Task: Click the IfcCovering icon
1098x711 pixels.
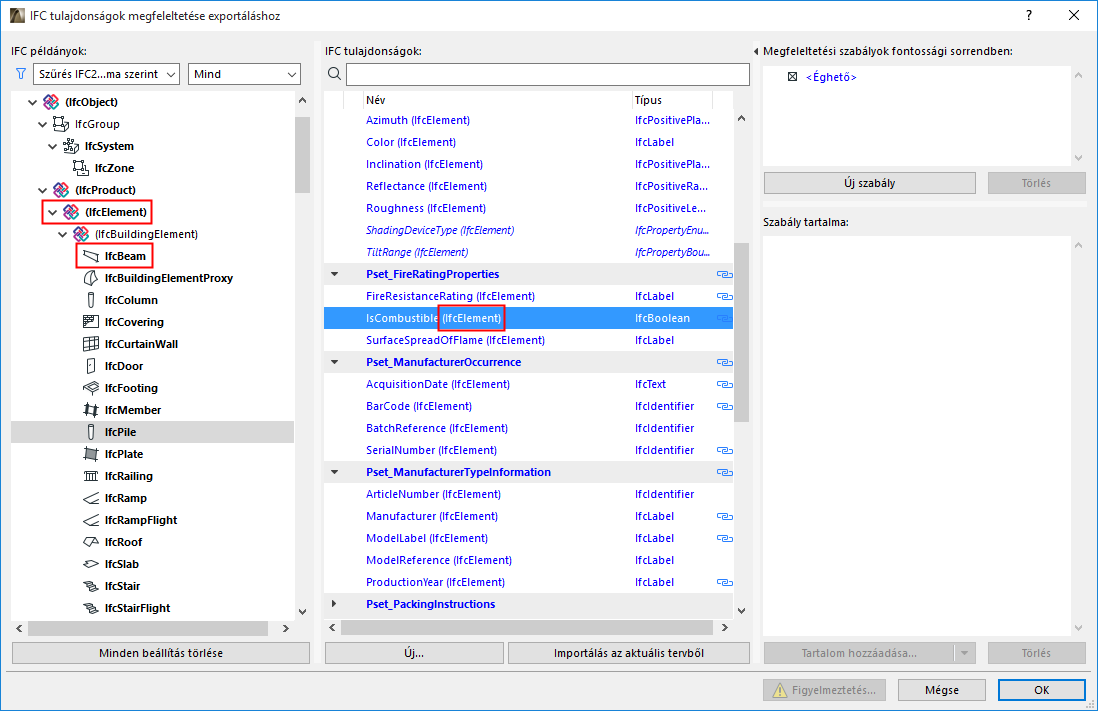Action: [90, 322]
